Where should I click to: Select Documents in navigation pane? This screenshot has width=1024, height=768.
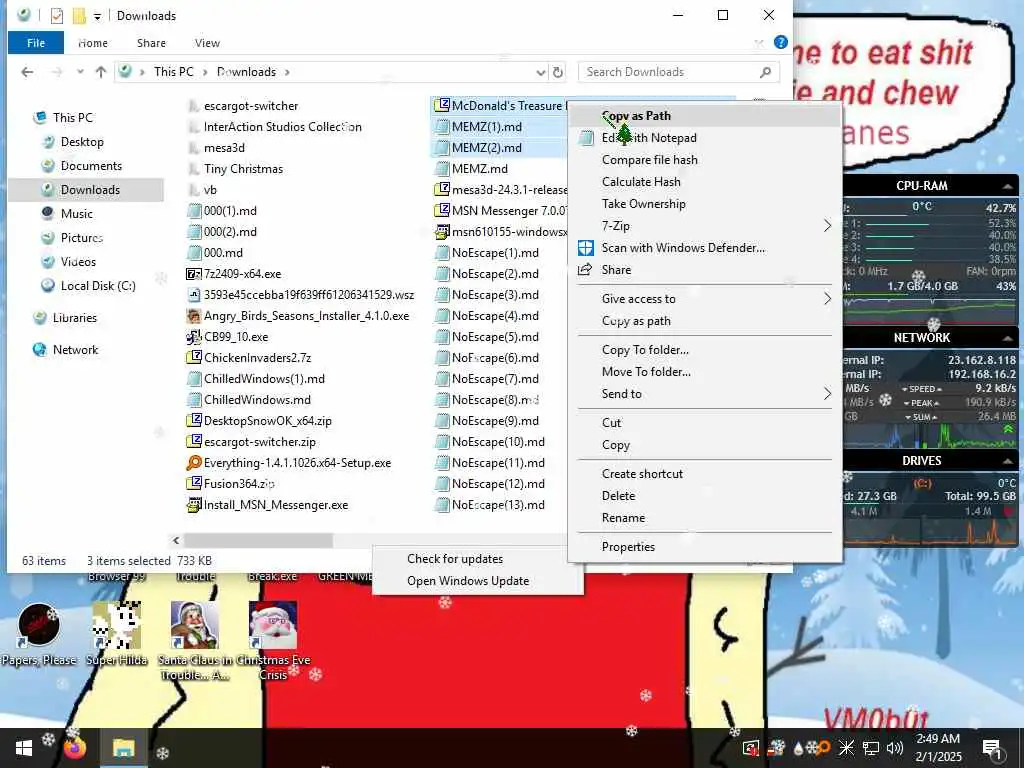click(x=91, y=166)
